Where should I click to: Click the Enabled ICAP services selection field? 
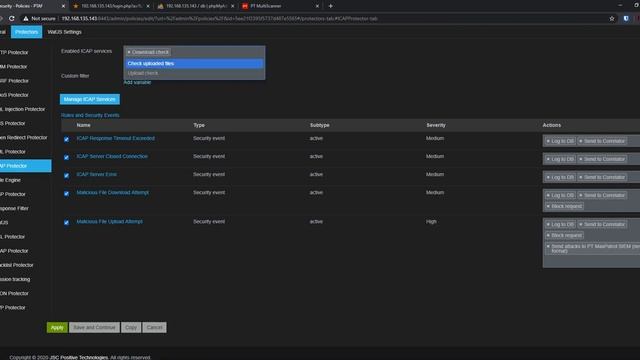(194, 52)
